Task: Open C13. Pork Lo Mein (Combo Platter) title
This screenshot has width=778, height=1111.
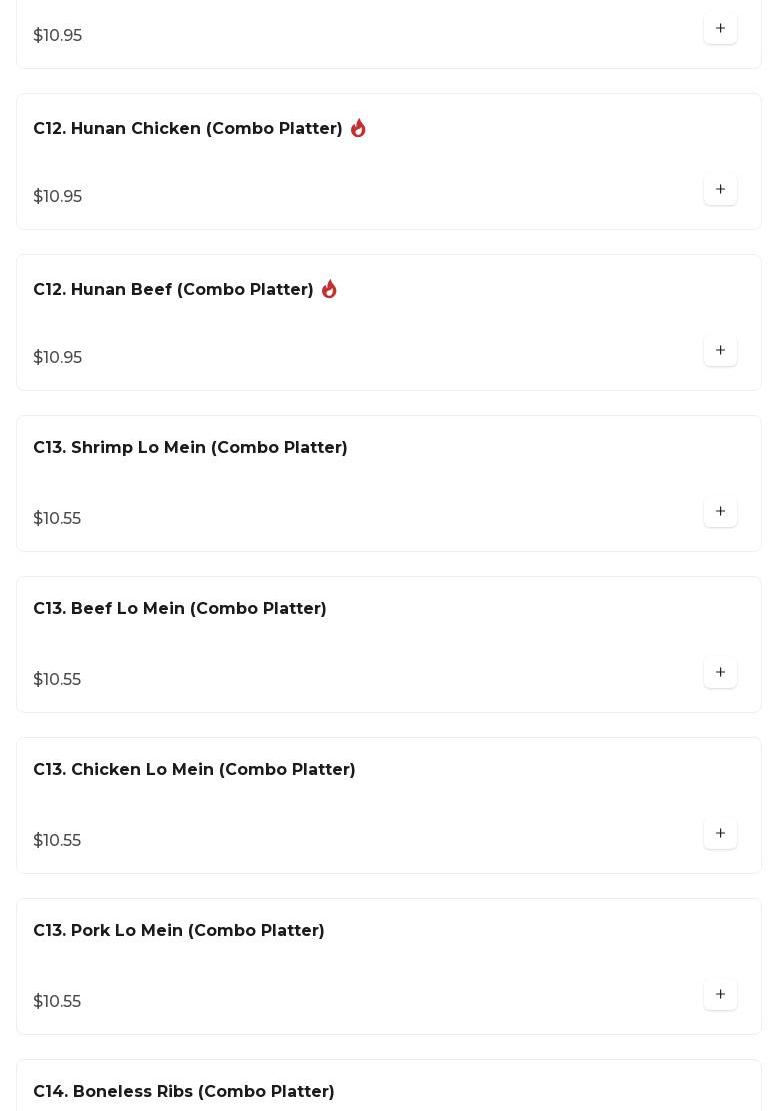Action: click(x=179, y=931)
